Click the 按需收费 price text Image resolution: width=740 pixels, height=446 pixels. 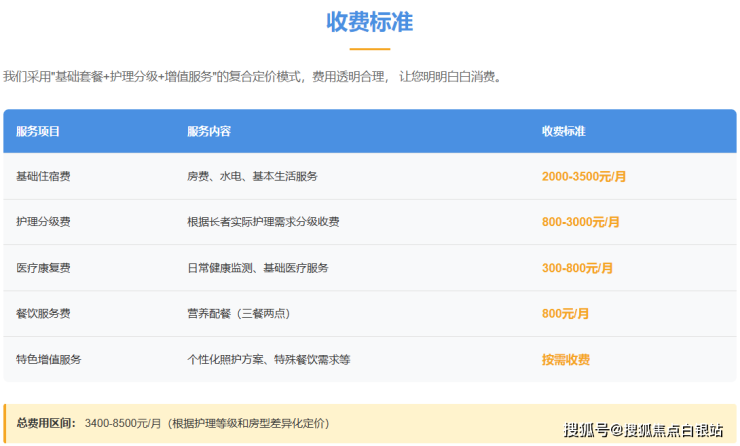tap(565, 360)
